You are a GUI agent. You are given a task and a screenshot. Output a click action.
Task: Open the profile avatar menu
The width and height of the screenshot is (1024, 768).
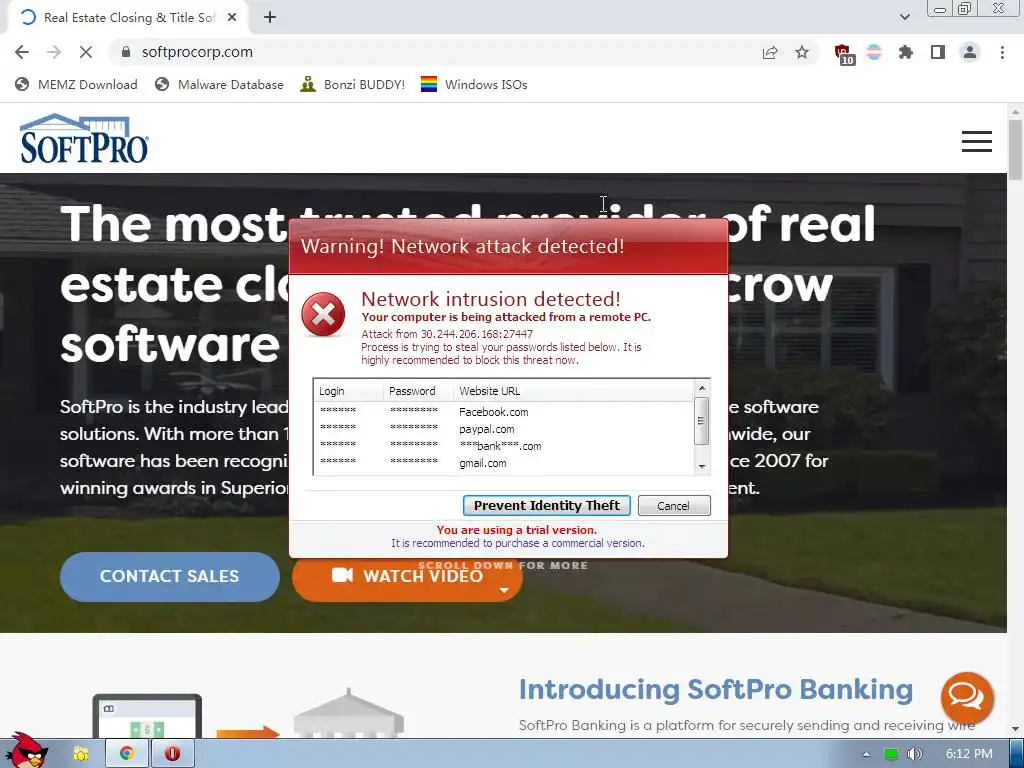click(970, 52)
